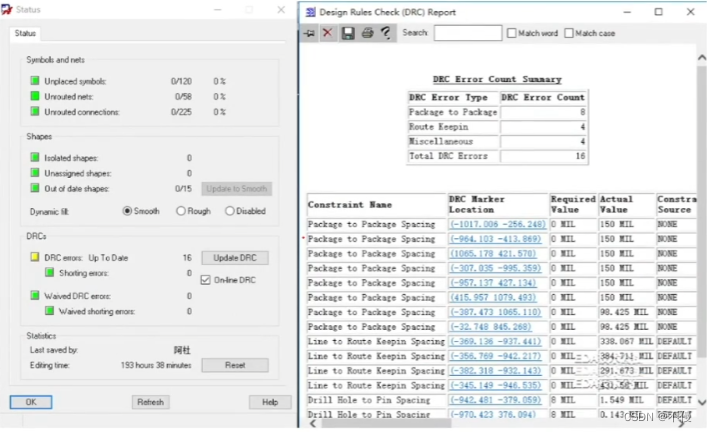The width and height of the screenshot is (707, 432).
Task: Select Rough dynamic fill option
Action: [x=181, y=211]
